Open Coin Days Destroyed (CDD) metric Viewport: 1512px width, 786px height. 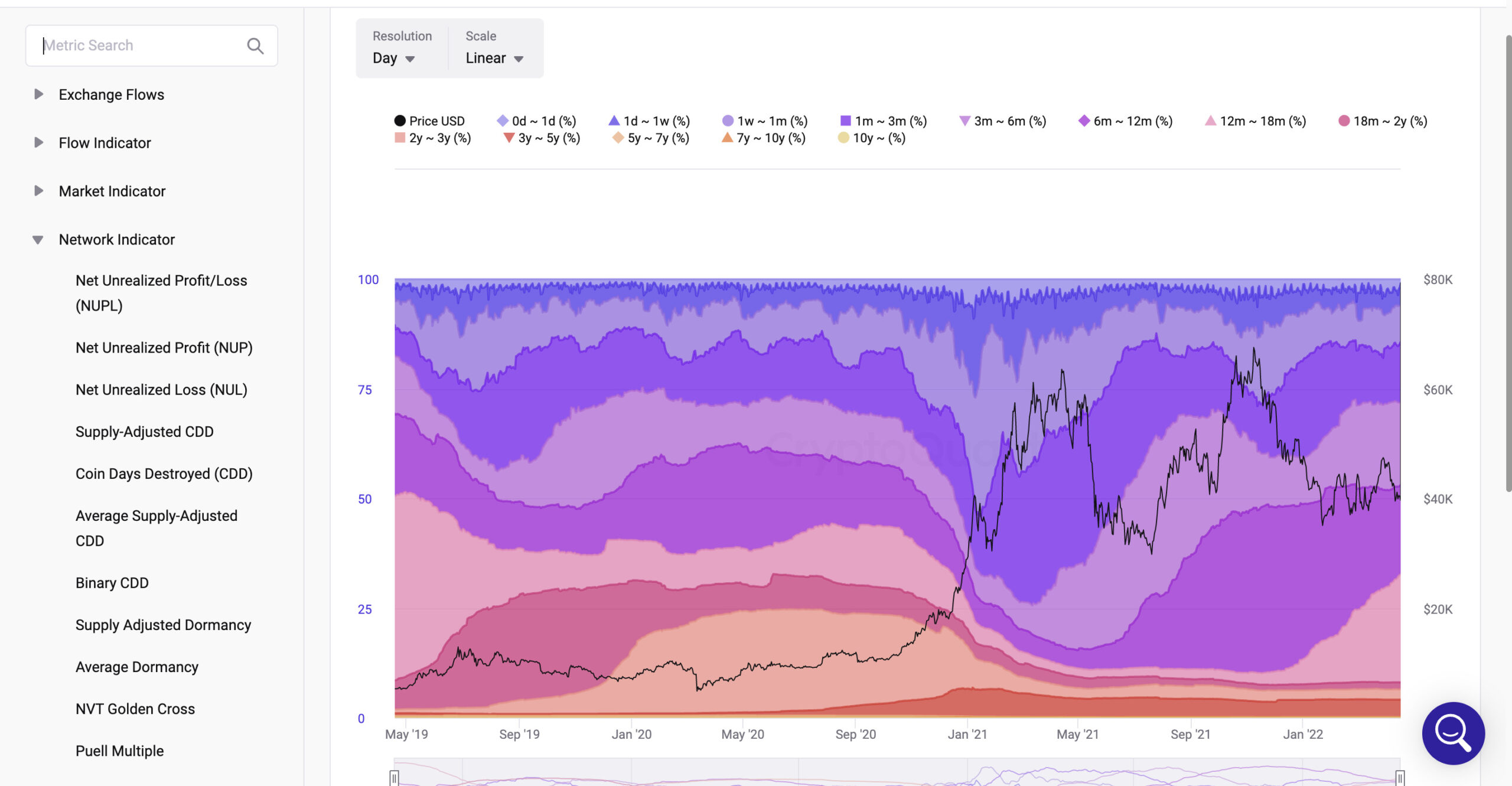[x=164, y=474]
